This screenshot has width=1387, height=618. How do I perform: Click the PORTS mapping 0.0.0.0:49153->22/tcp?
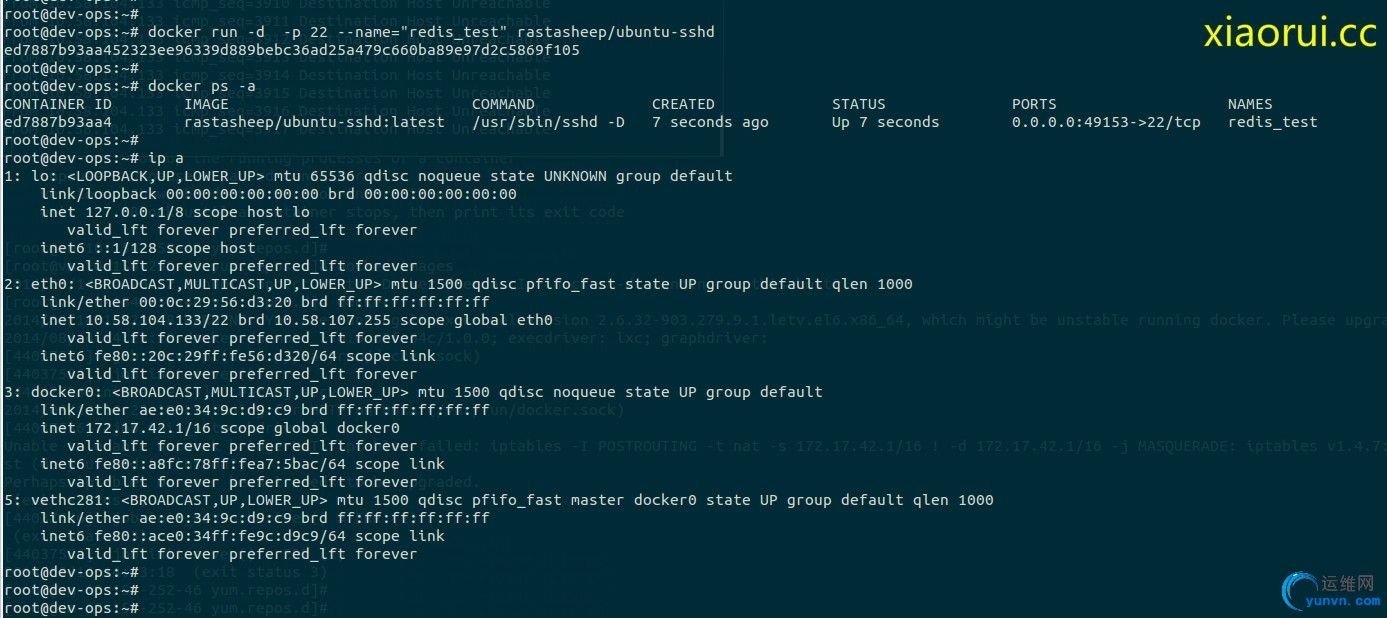pos(1106,122)
